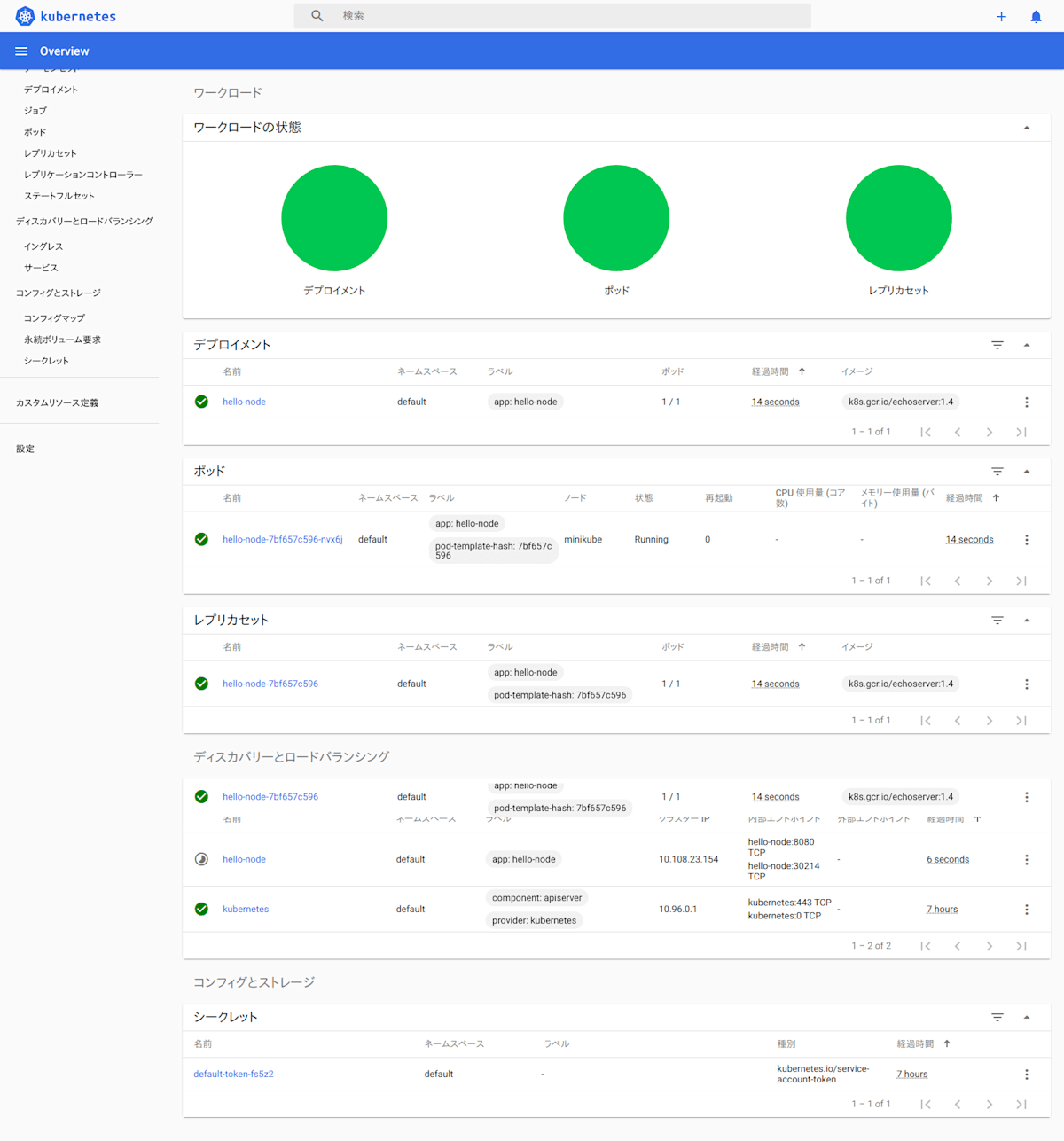The image size is (1064, 1141).
Task: Sort ポッド table by 名前 column header
Action: coord(232,498)
